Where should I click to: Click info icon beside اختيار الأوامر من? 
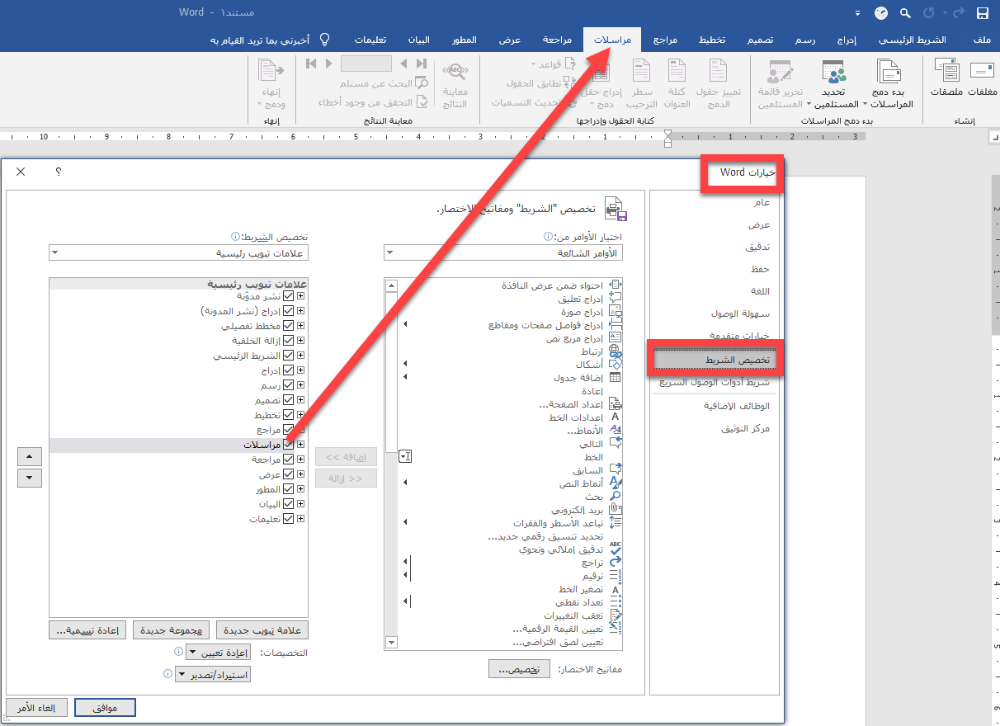tap(548, 237)
